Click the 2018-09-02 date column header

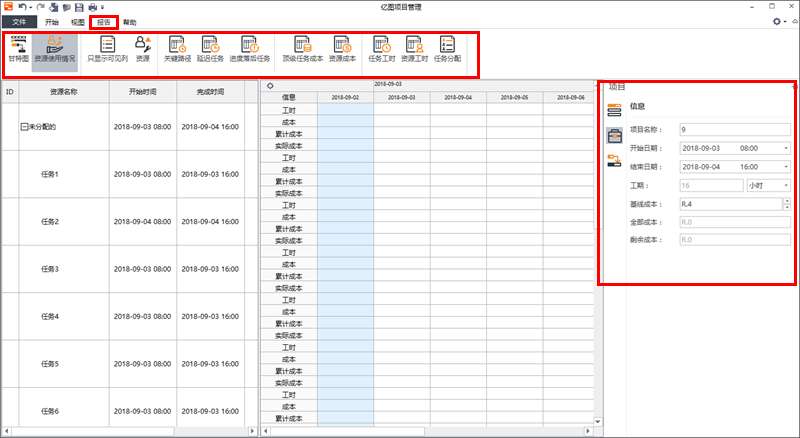[x=345, y=97]
